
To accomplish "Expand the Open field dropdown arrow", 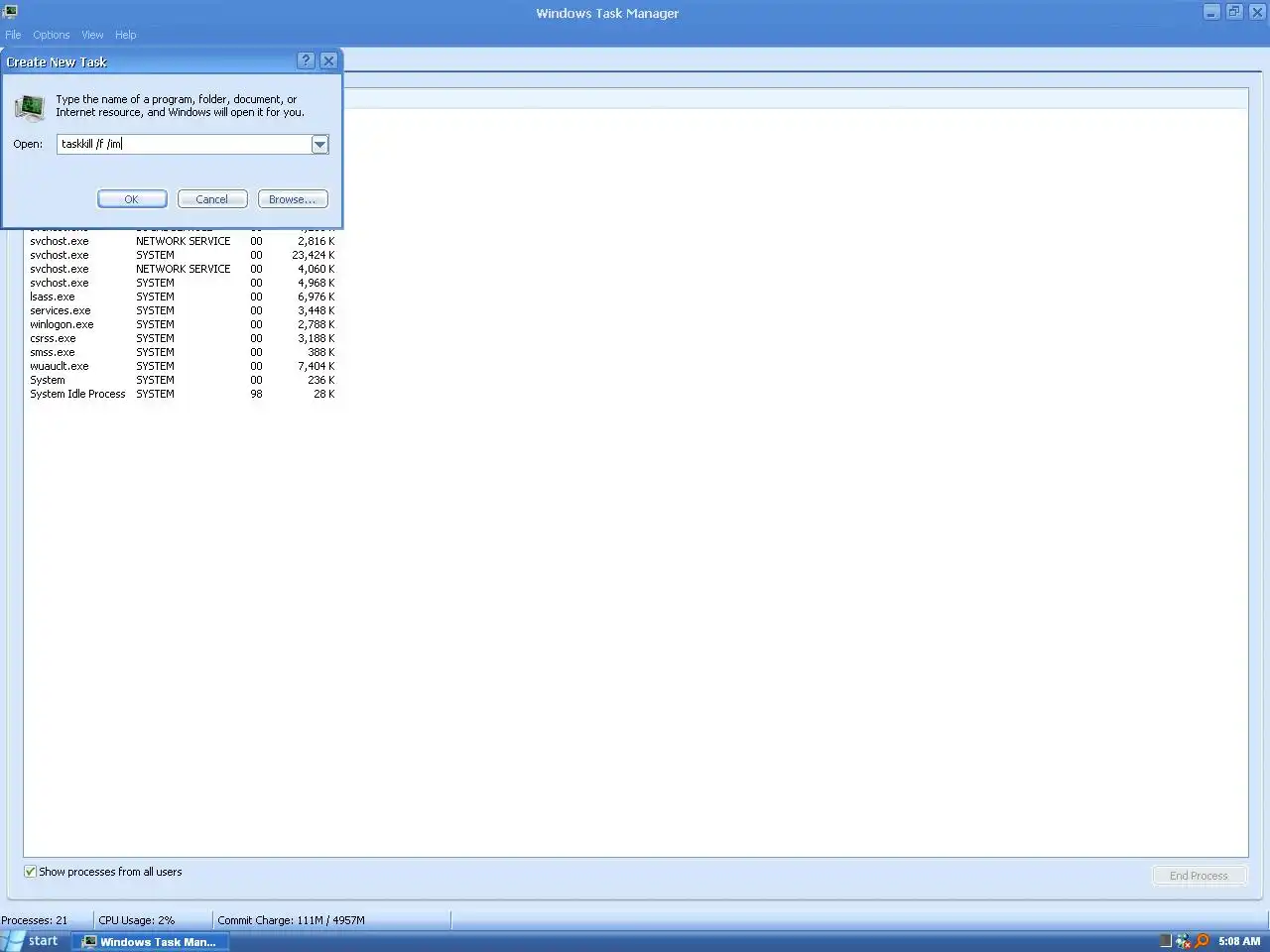I will coord(319,145).
